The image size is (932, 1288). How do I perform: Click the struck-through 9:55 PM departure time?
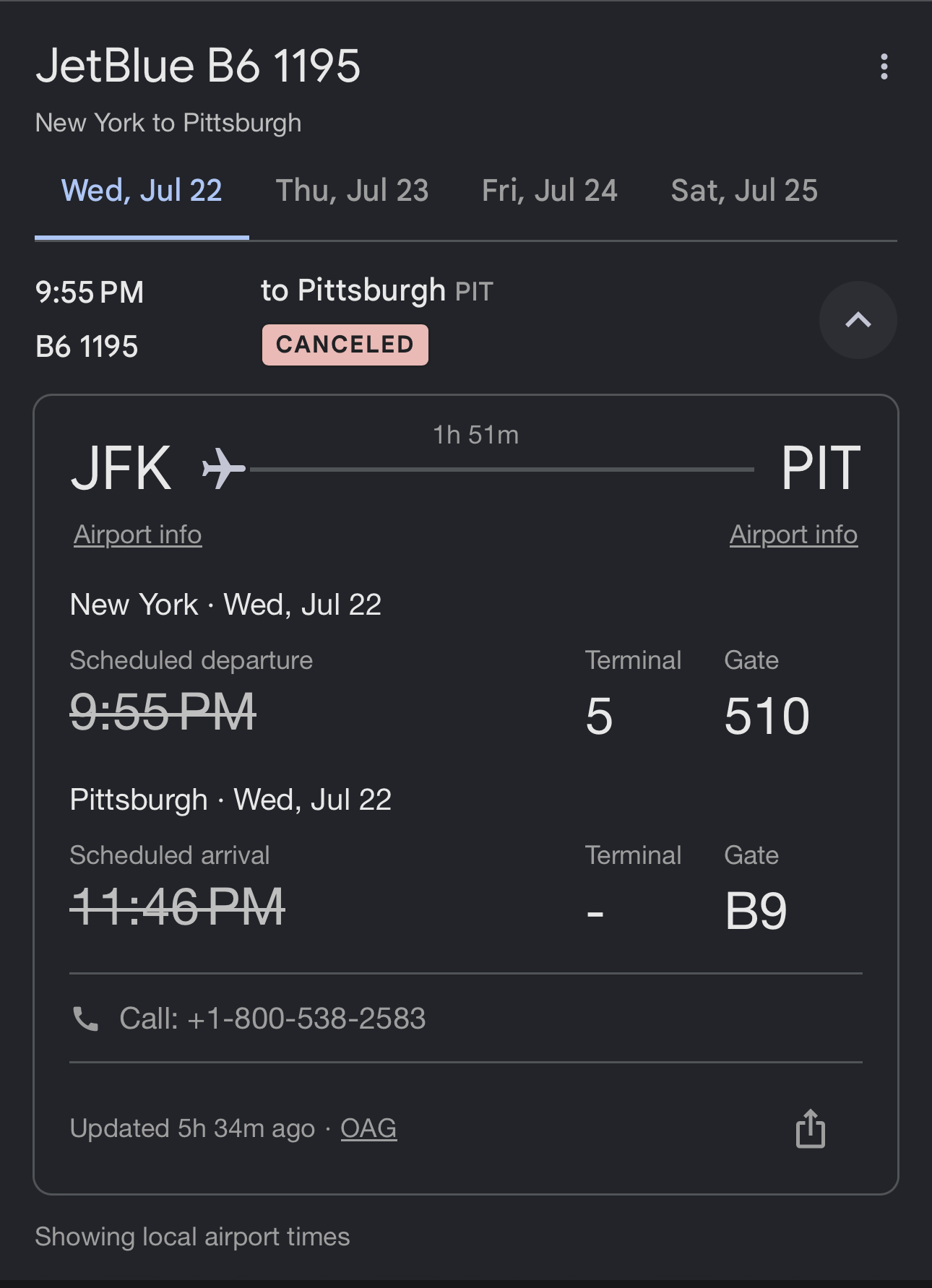point(163,712)
